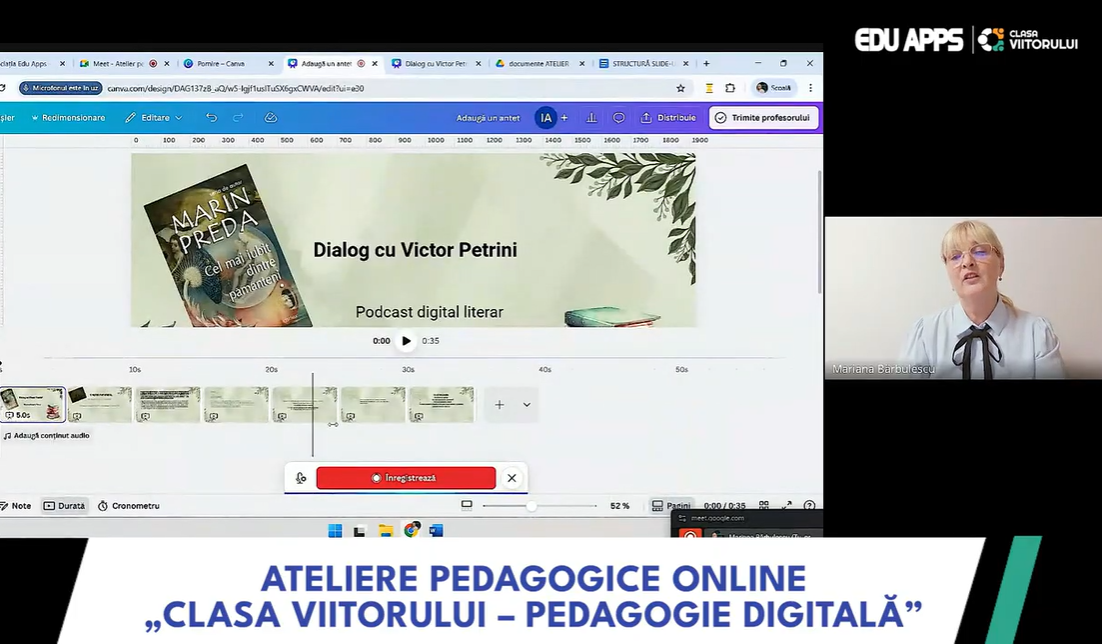
Task: Click 'Adaugă conținut audio' button
Action: (x=46, y=436)
